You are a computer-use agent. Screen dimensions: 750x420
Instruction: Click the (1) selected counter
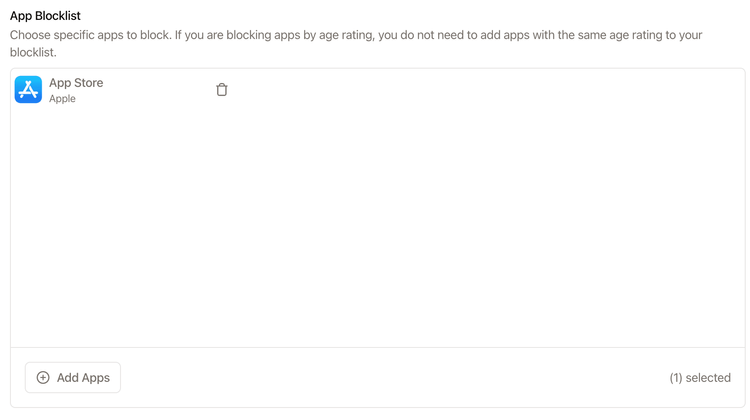click(700, 378)
